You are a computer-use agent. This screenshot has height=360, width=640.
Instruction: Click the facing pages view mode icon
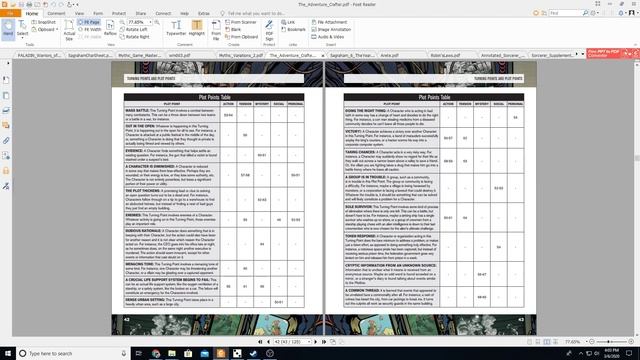tap(547, 342)
